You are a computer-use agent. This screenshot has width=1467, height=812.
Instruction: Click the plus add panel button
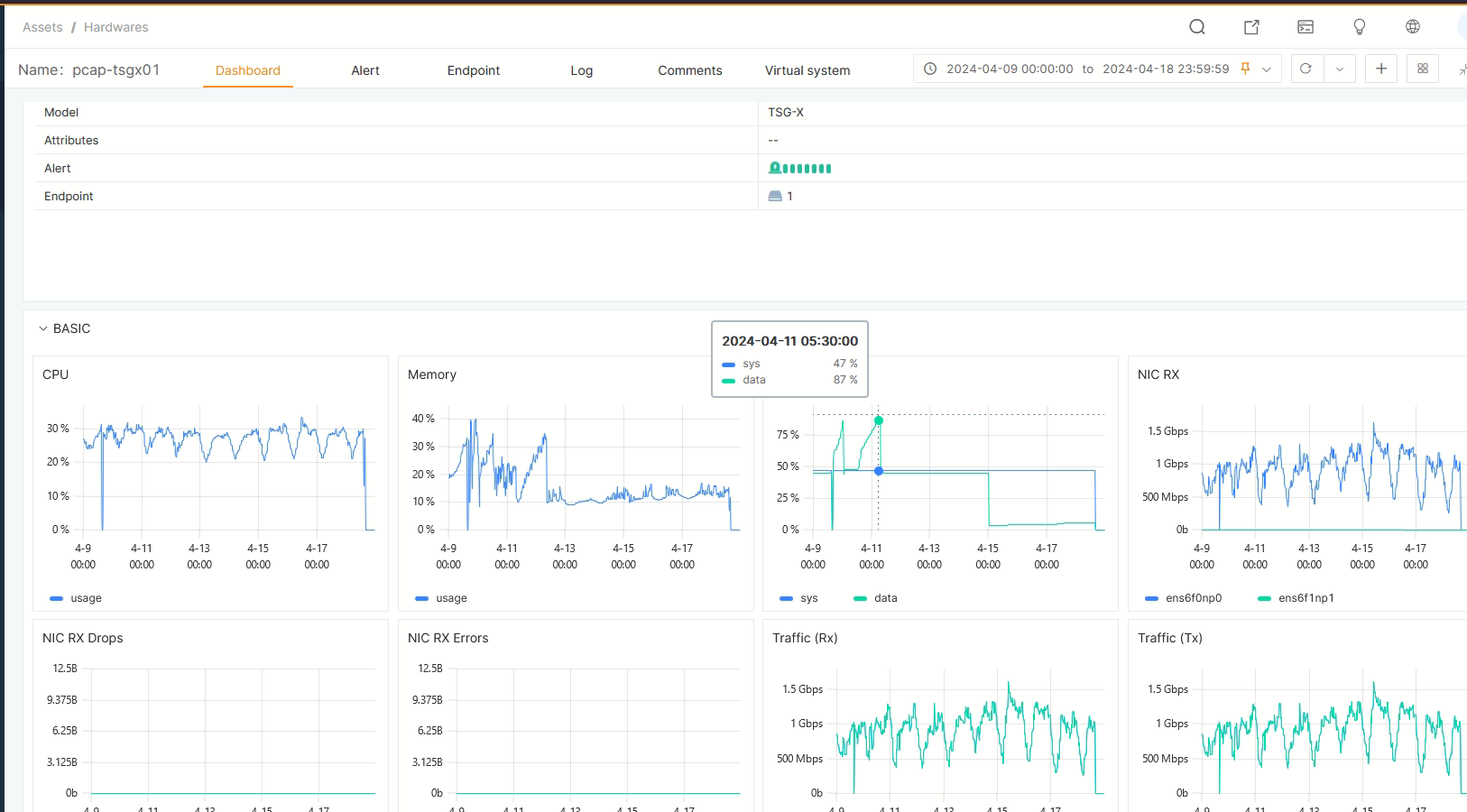pos(1381,69)
